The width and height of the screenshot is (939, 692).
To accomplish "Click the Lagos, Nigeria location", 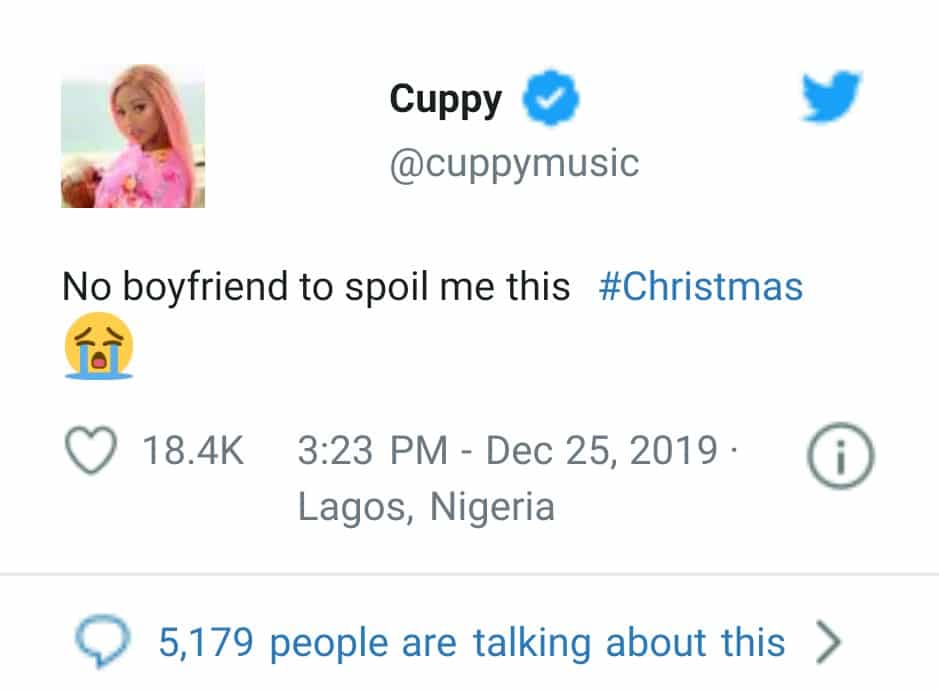I will point(426,507).
